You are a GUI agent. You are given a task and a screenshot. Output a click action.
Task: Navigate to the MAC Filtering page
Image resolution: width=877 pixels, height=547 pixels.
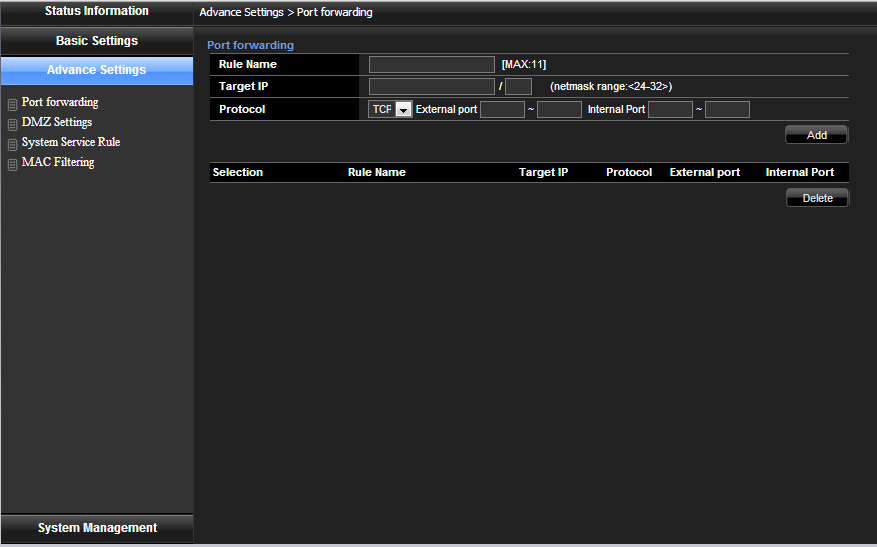pyautogui.click(x=58, y=162)
